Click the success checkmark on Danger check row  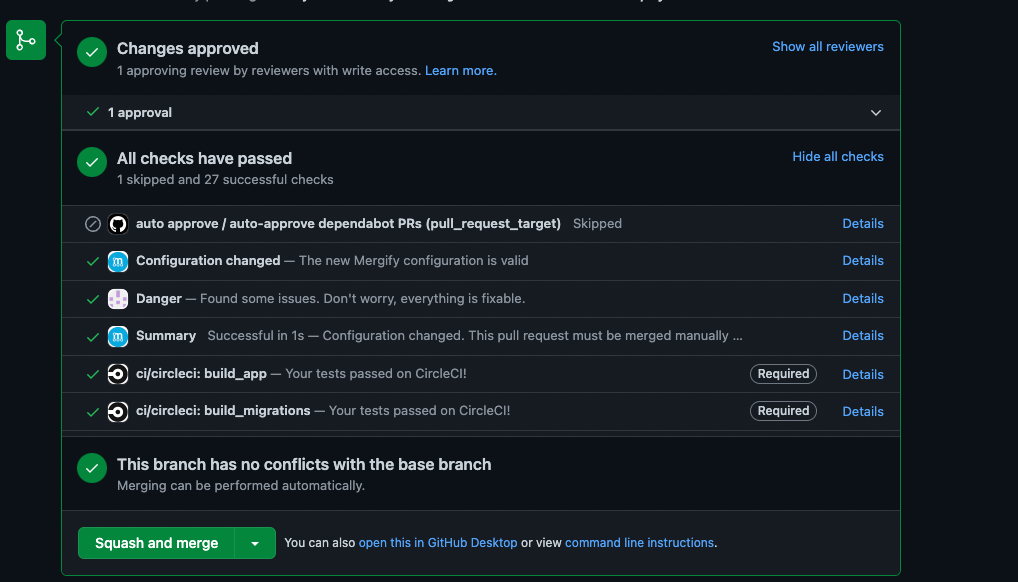92,298
